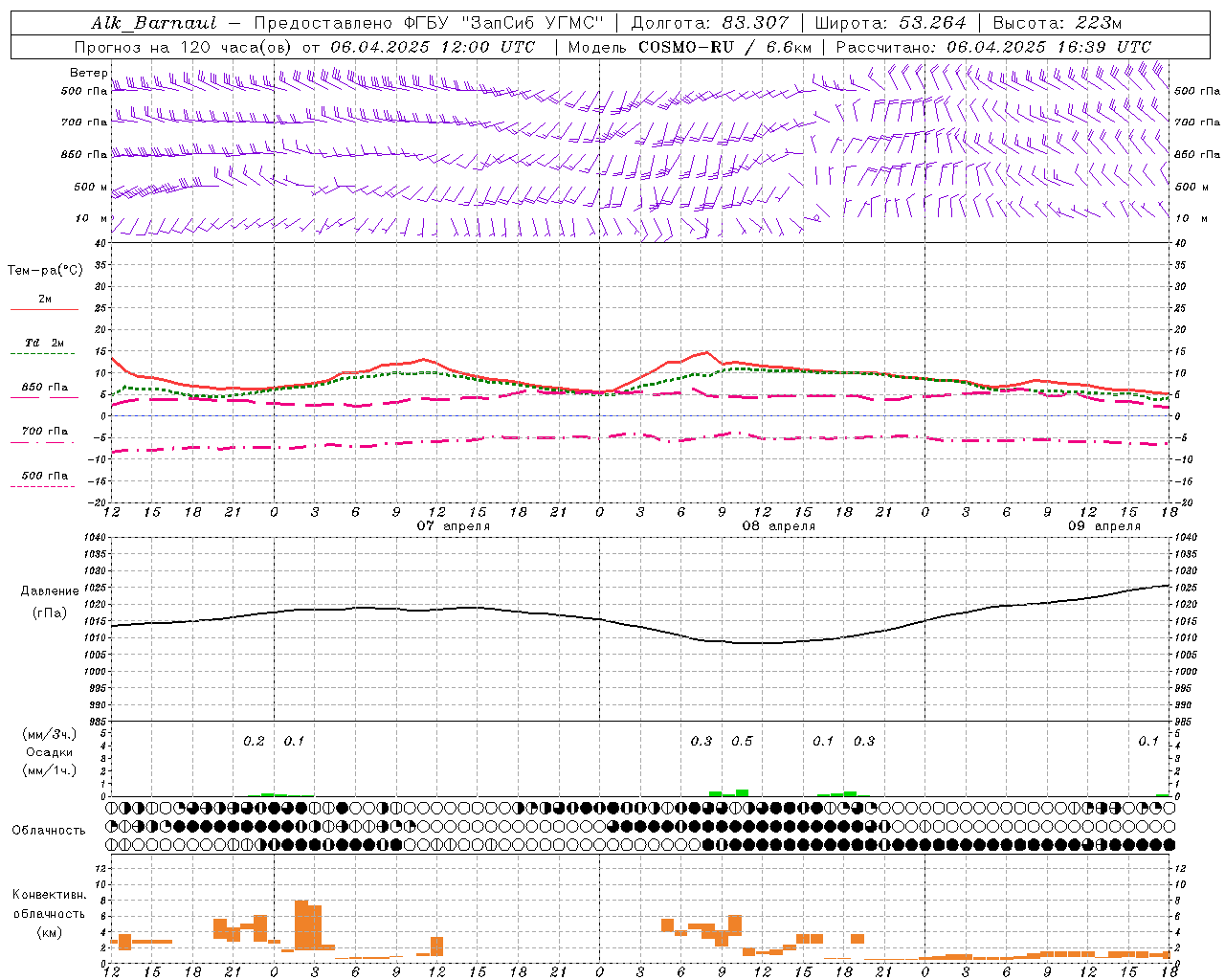Select the 'Предоставлено ФГБУ "ЗапСиб УГМС"' provider text
1225x980 pixels.
(x=428, y=23)
